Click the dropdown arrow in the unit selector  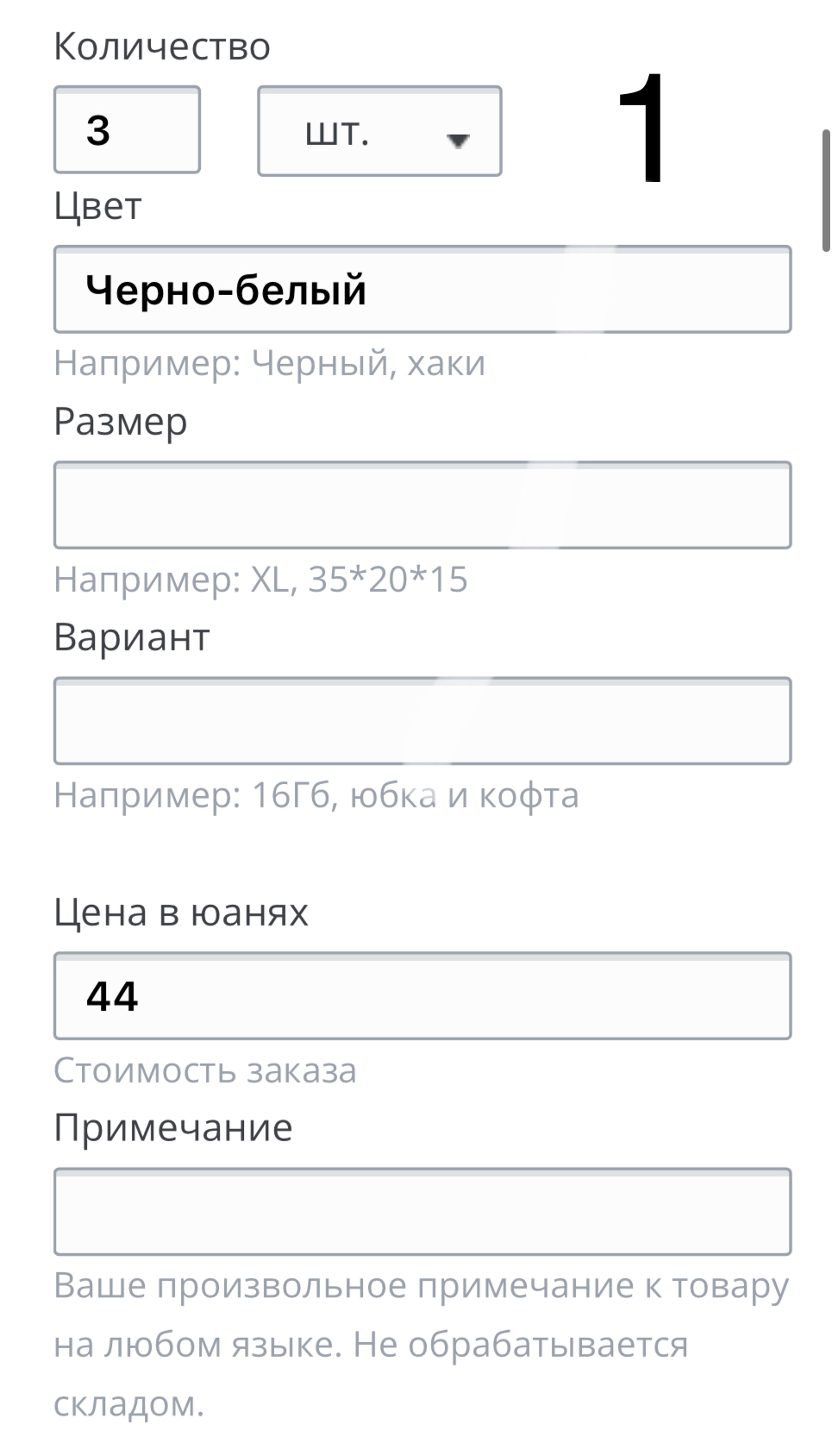[x=458, y=140]
